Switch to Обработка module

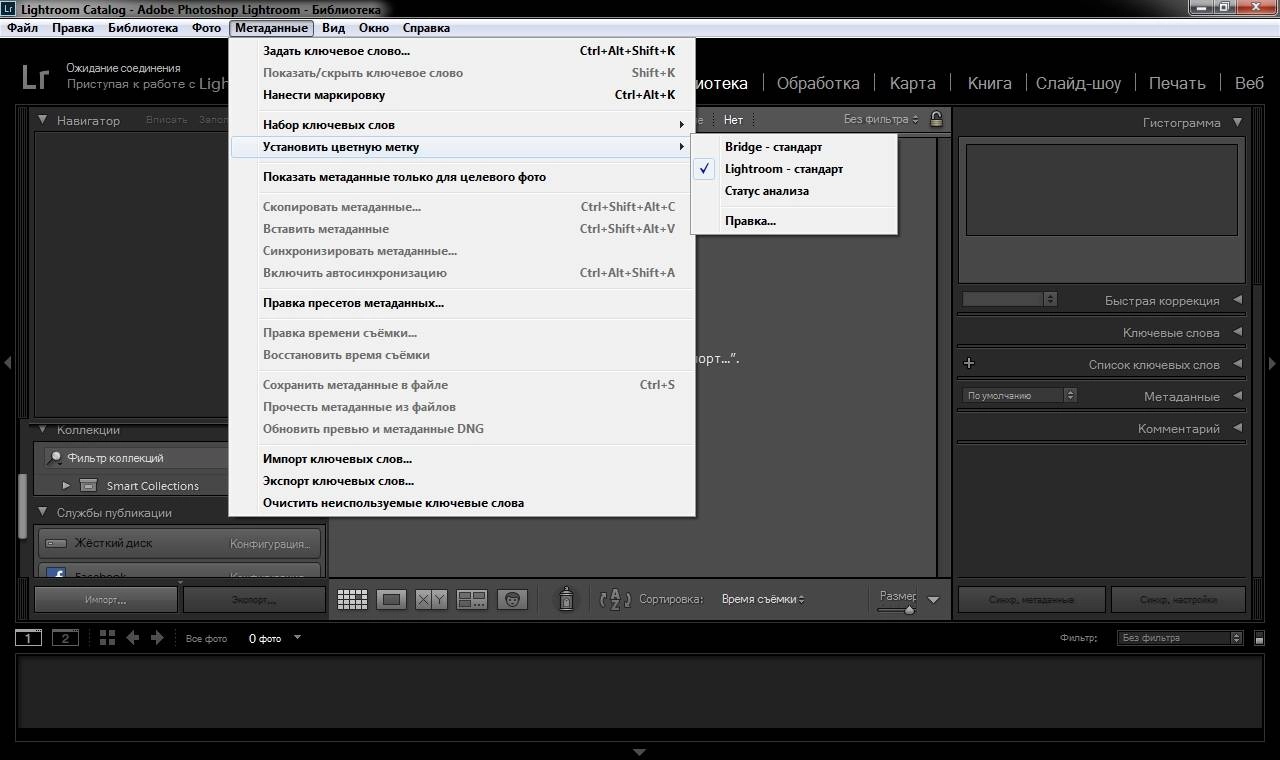(818, 83)
